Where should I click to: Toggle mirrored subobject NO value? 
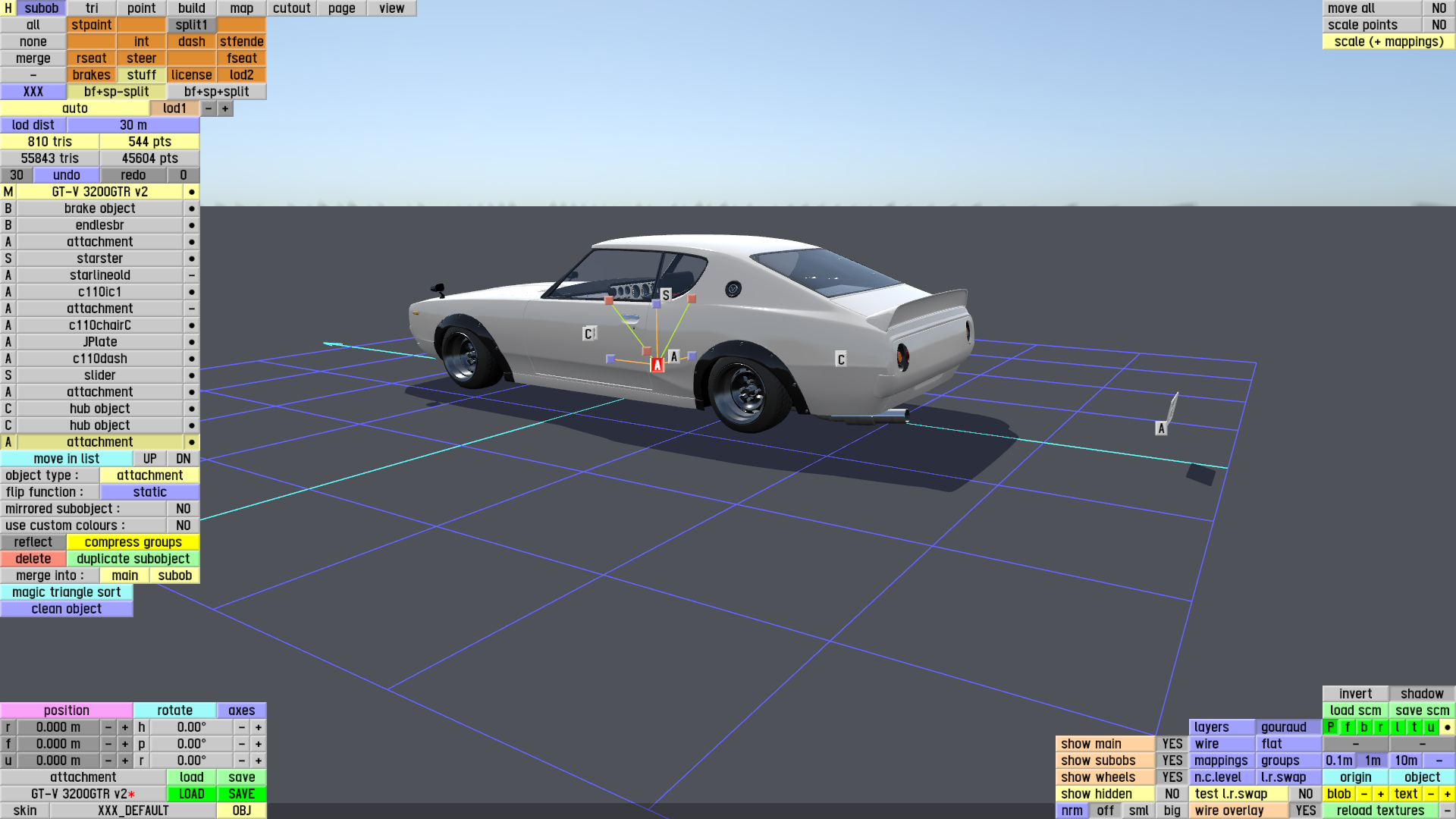click(x=183, y=509)
